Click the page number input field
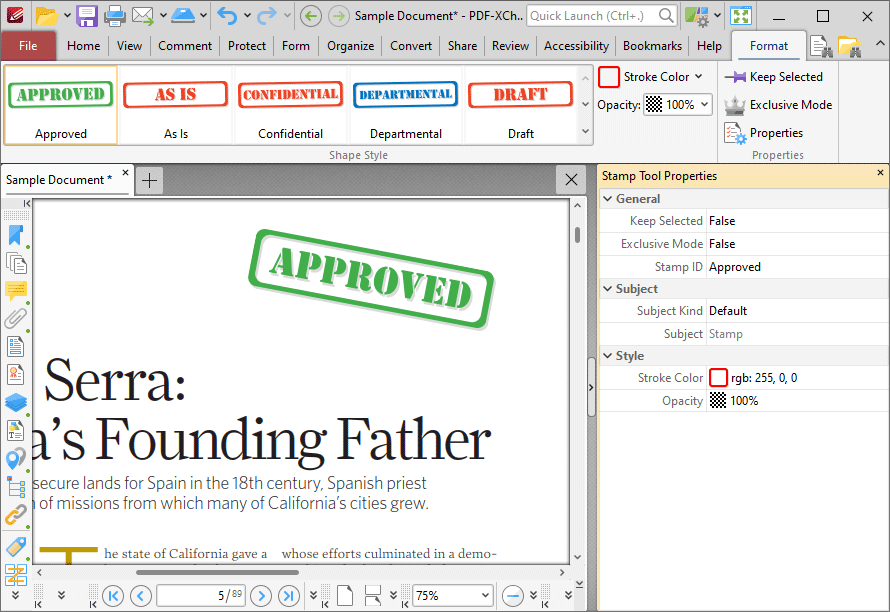Image resolution: width=890 pixels, height=612 pixels. pos(201,596)
